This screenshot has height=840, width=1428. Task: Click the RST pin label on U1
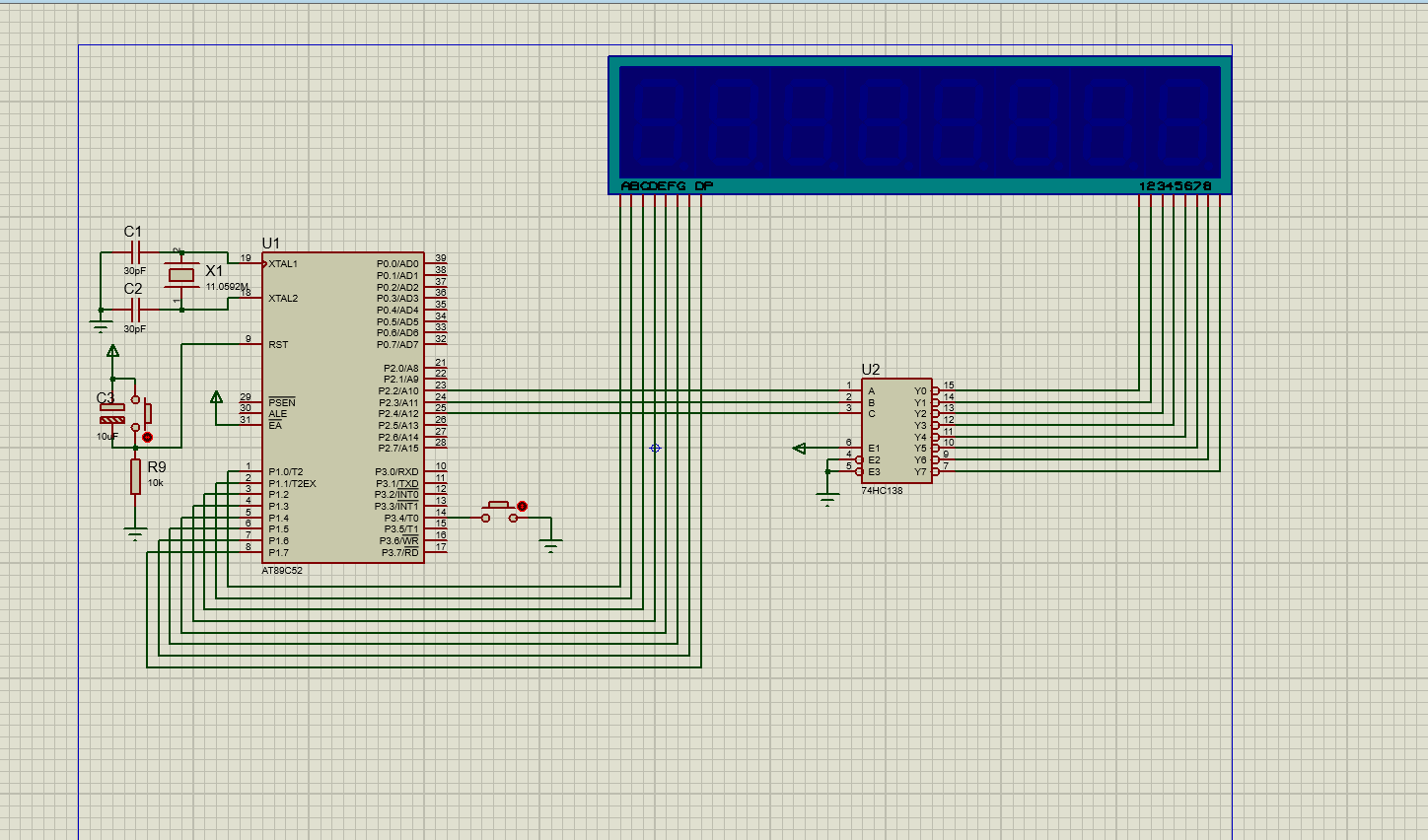point(278,345)
